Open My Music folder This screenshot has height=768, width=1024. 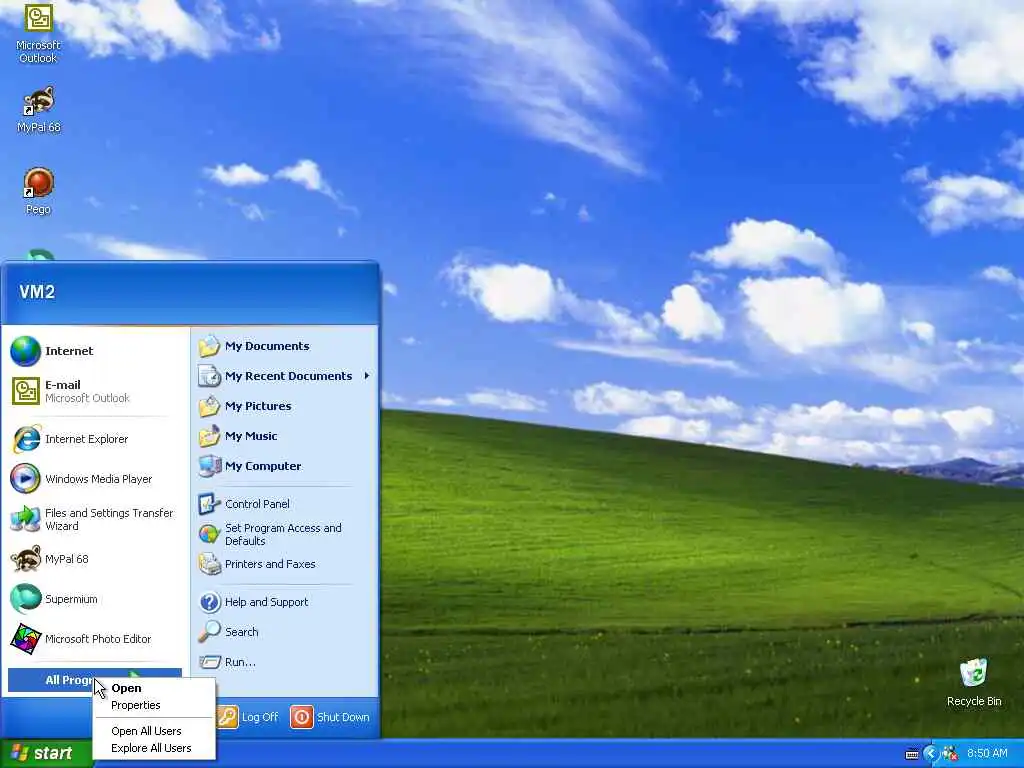click(284, 436)
